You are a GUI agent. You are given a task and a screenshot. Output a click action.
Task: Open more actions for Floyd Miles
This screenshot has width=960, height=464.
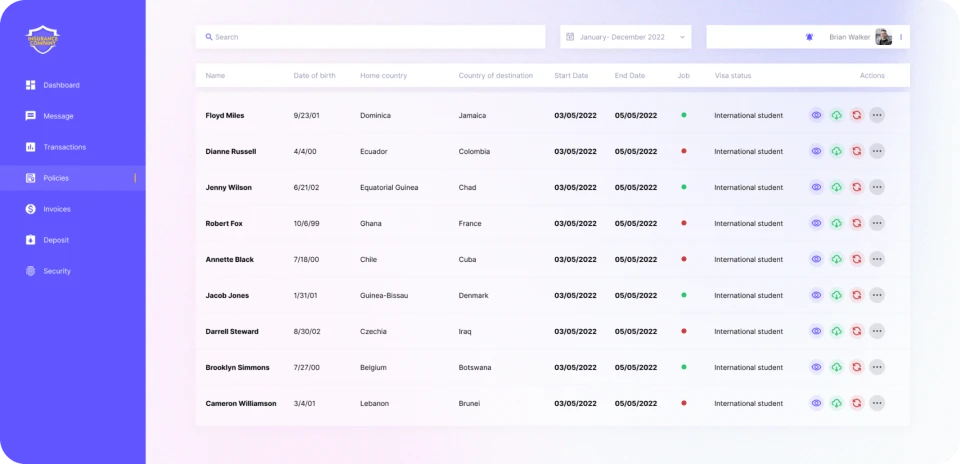click(x=877, y=115)
